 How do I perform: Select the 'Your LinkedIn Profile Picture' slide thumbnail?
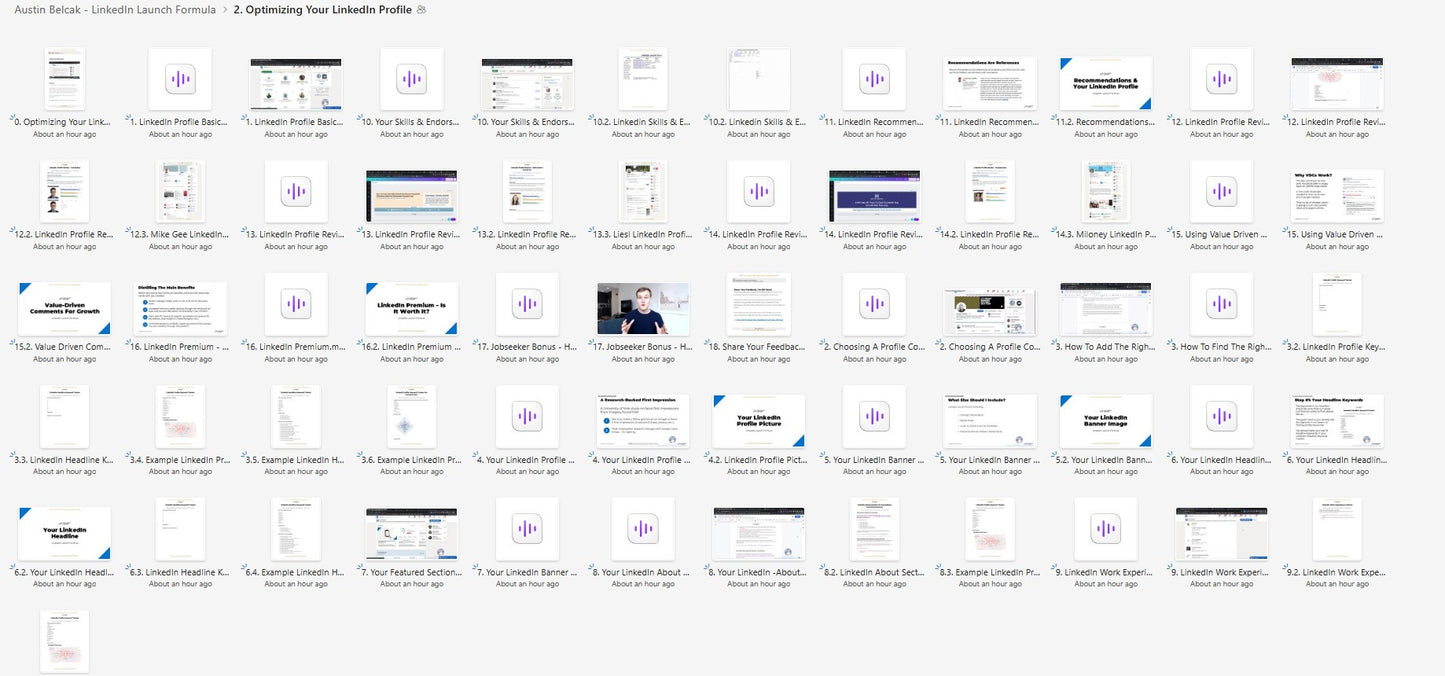tap(758, 421)
